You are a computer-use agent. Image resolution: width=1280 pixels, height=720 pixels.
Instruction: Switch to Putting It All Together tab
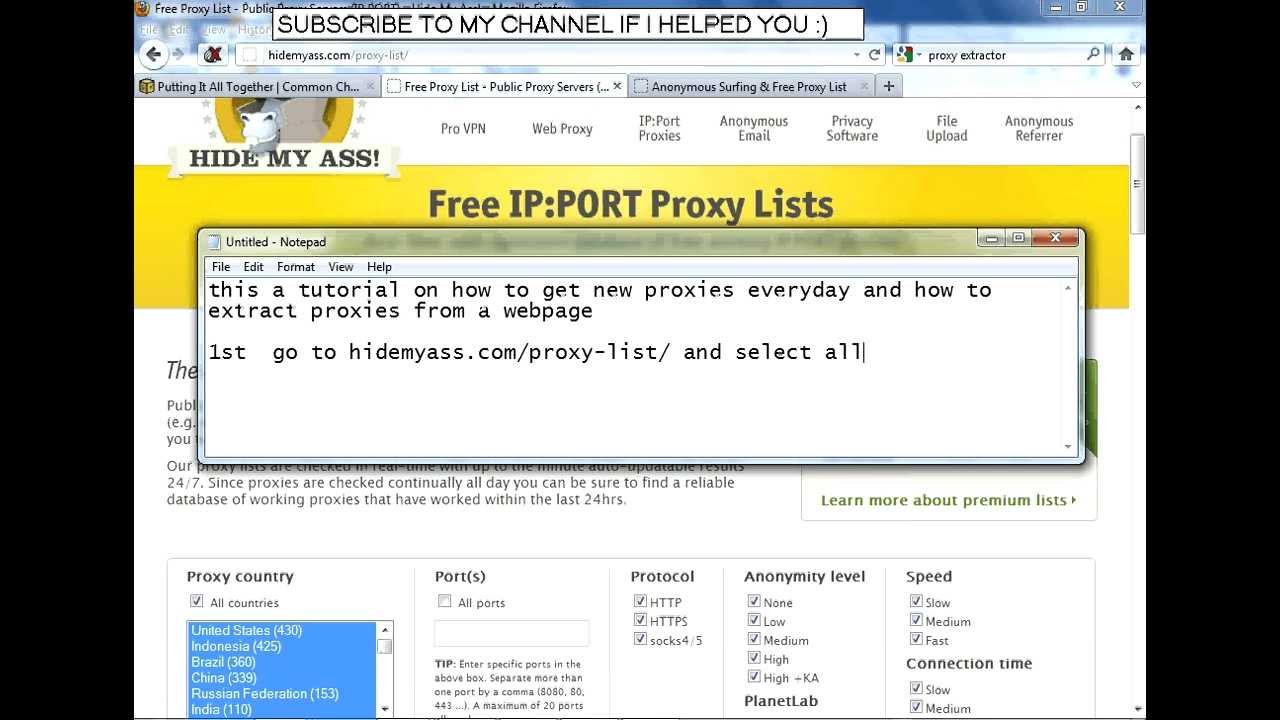point(258,87)
